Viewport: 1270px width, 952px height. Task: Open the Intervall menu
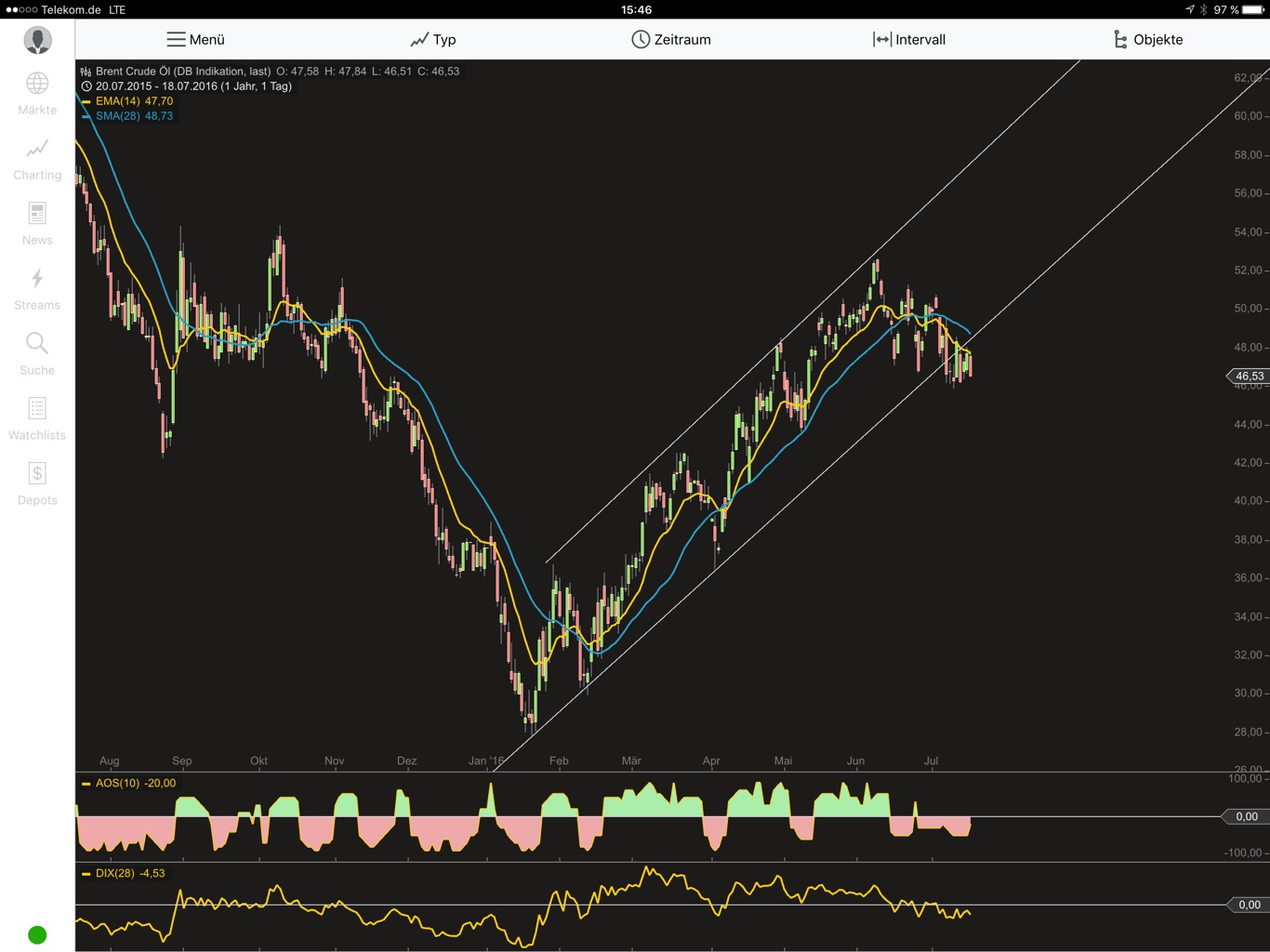[x=909, y=39]
